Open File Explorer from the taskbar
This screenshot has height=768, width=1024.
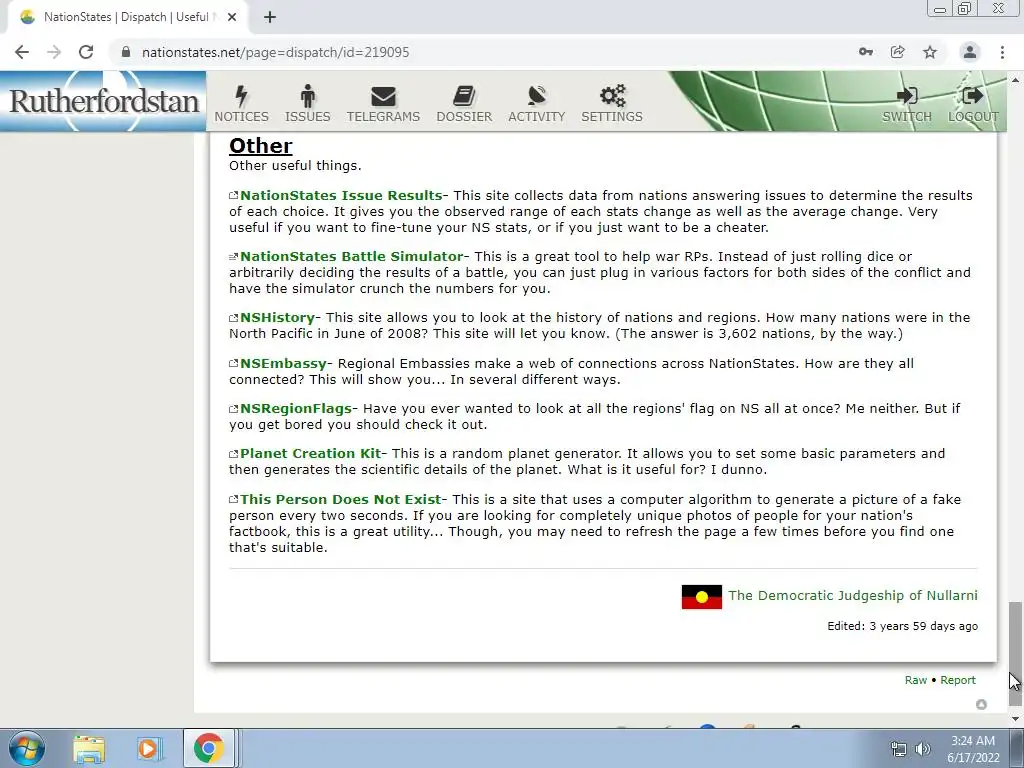point(89,749)
